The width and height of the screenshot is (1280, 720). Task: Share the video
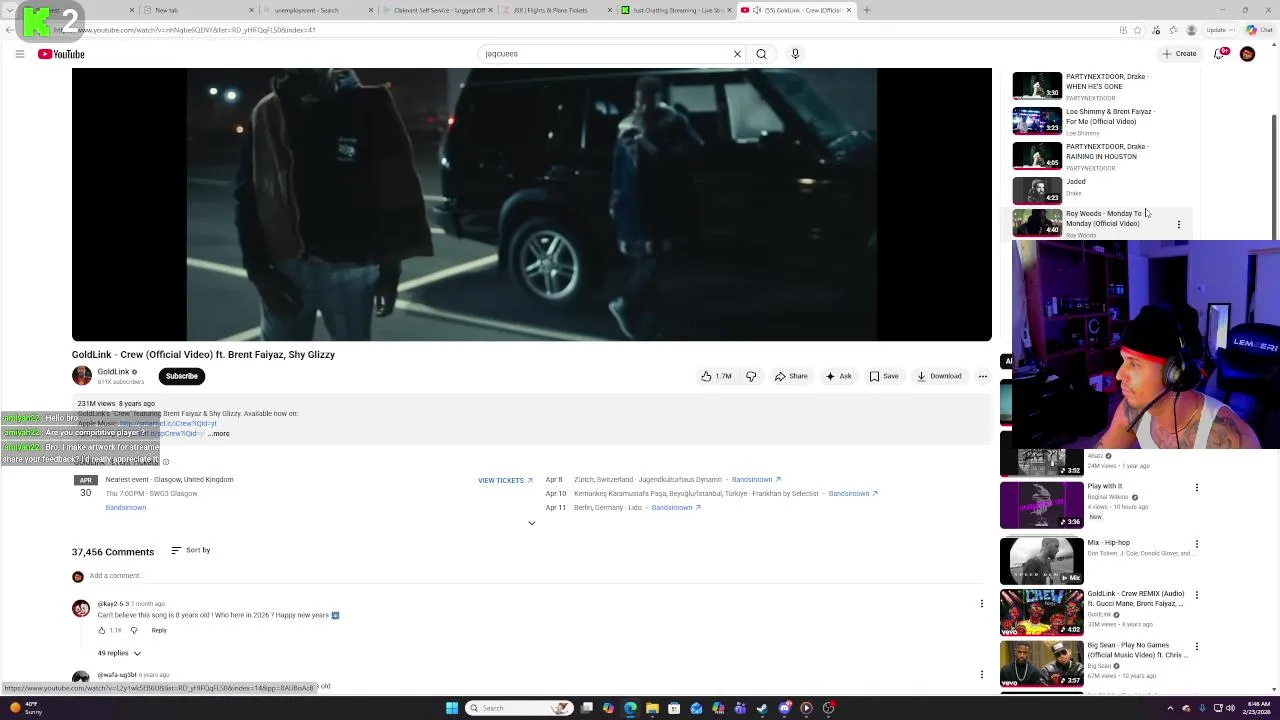[791, 376]
